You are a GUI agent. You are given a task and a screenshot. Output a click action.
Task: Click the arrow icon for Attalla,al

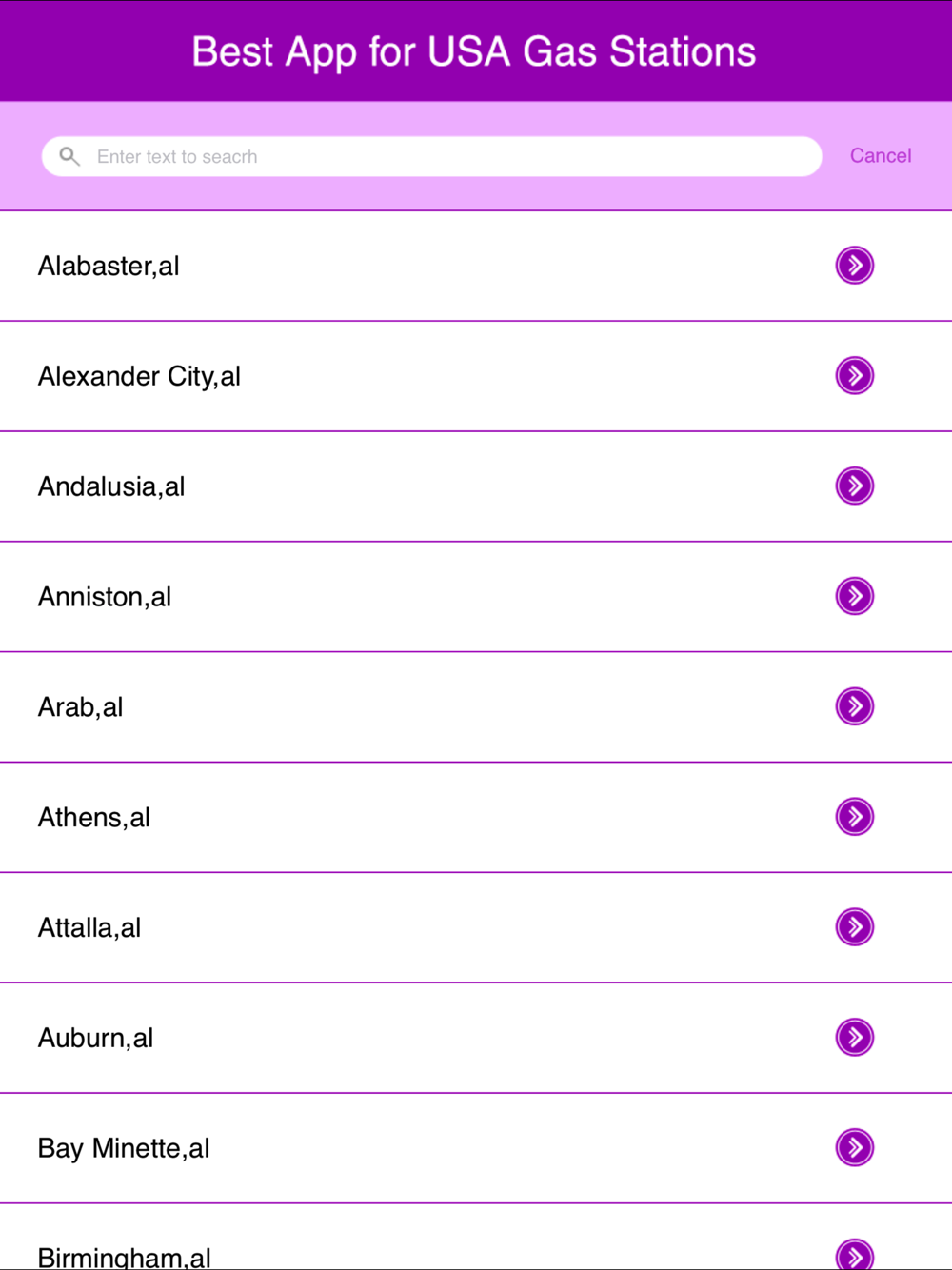pos(855,927)
